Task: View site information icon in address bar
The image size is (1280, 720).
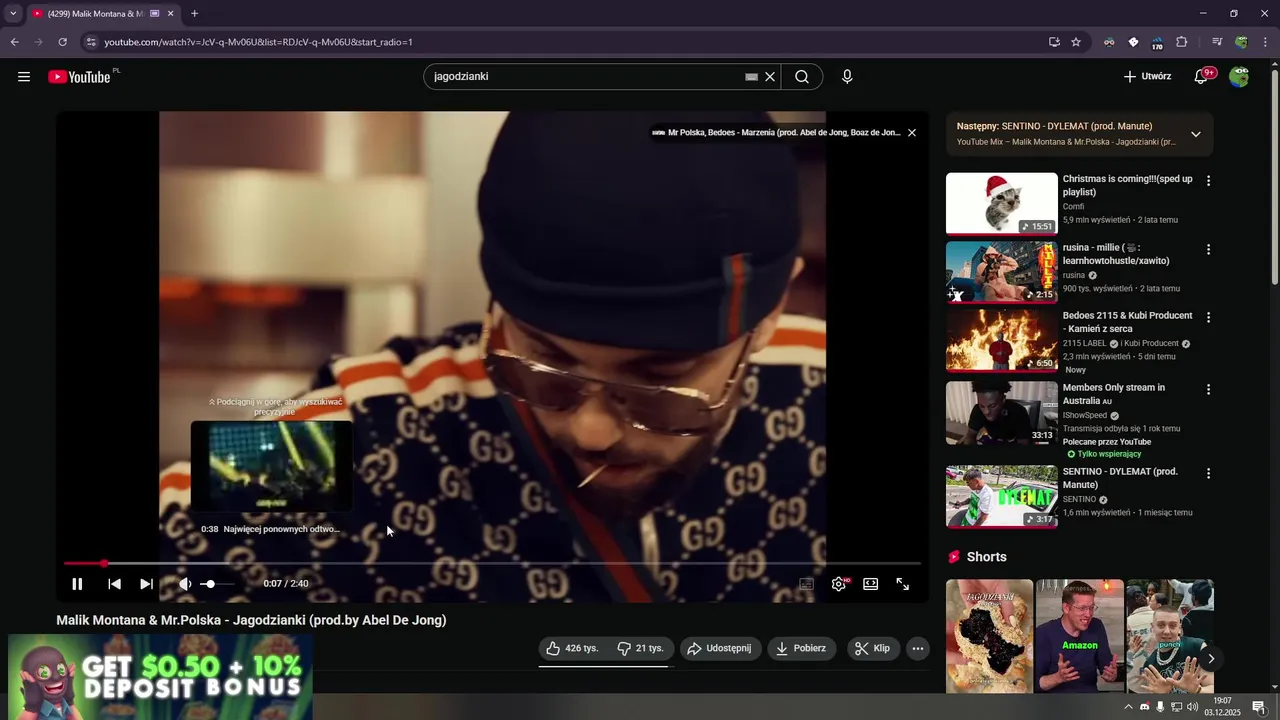Action: [x=91, y=42]
